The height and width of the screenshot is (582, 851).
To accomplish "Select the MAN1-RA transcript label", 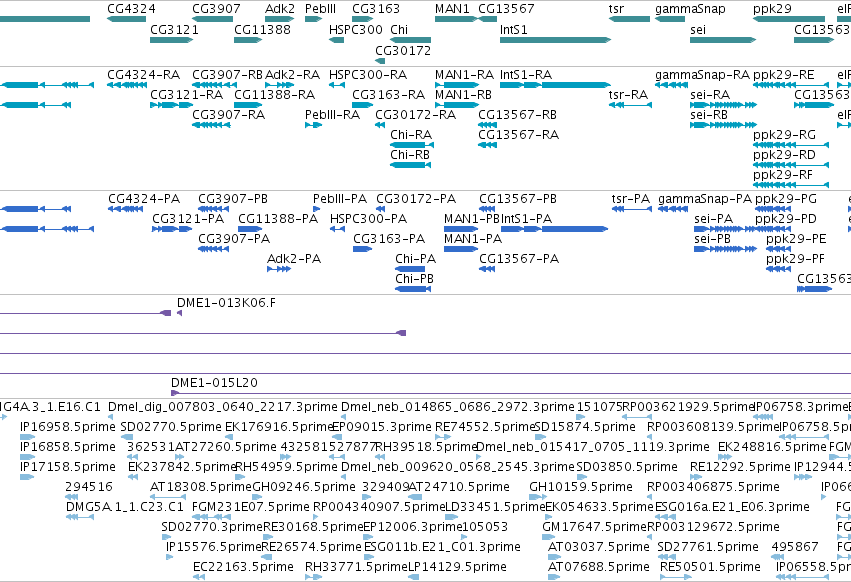I will click(464, 74).
